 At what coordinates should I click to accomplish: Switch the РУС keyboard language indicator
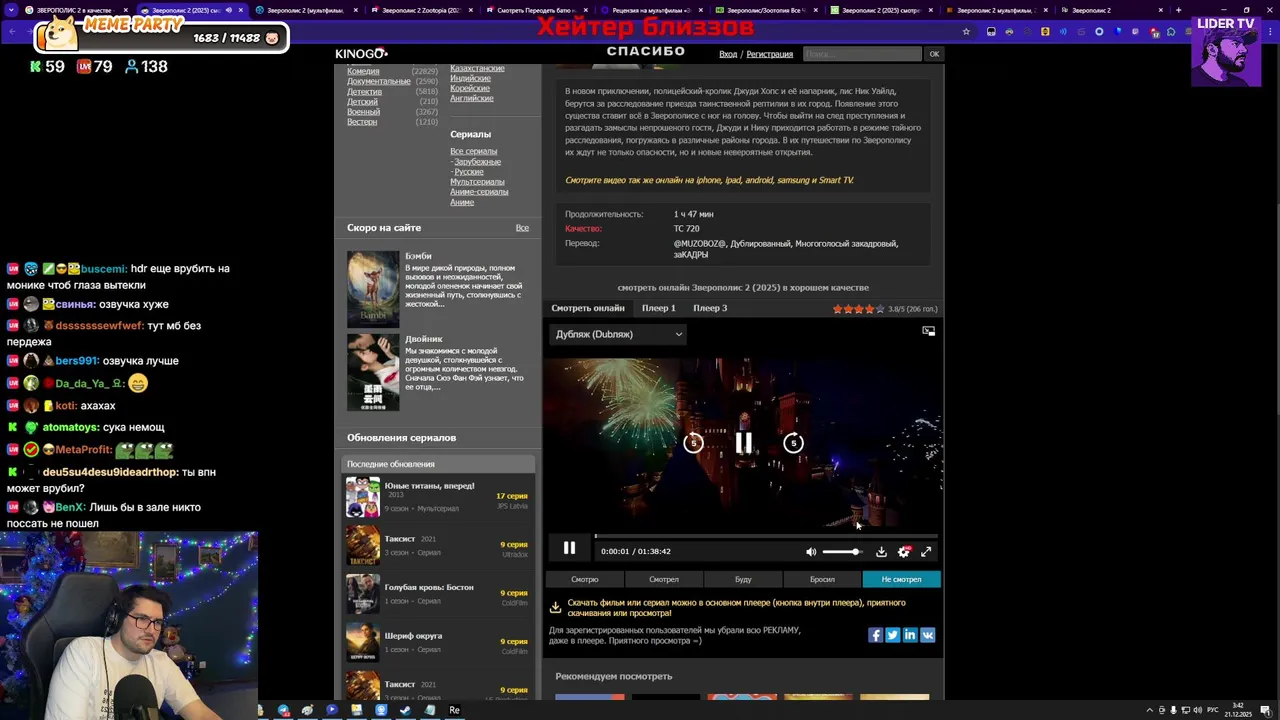pyautogui.click(x=1214, y=710)
